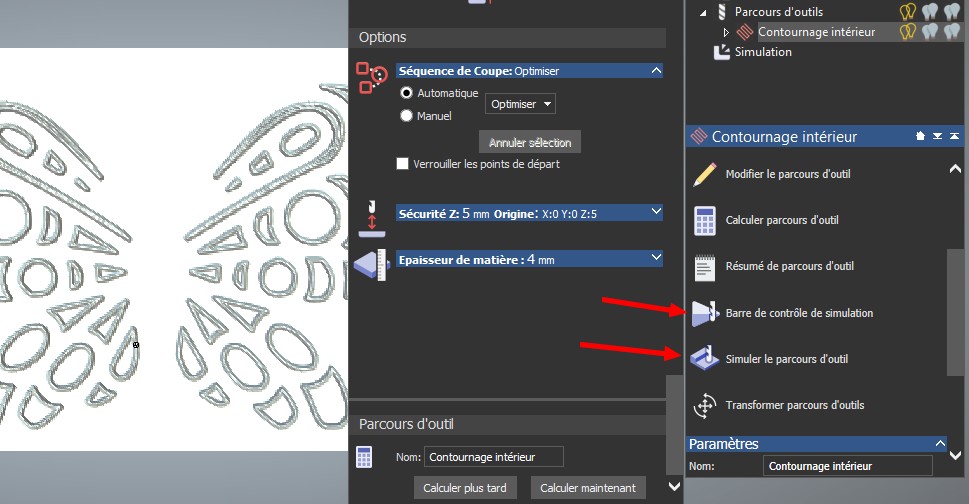Click the Calculer maintenant button
Viewport: 969px width, 504px height.
point(588,488)
